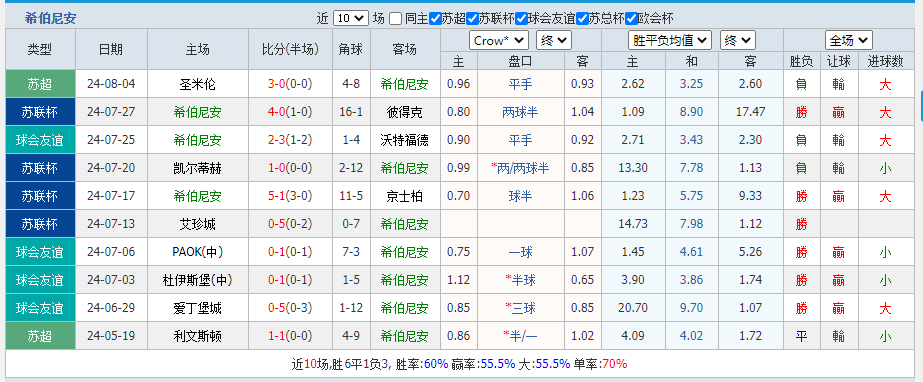Click away team 彼得克

click(404, 112)
